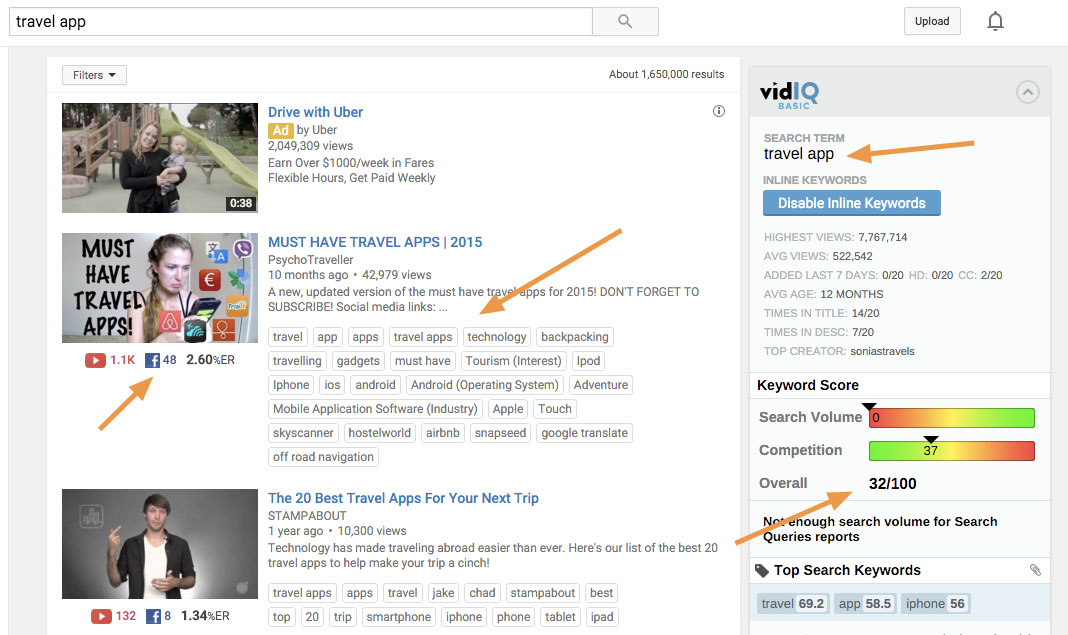Click top creator soniastravels
Image resolution: width=1068 pixels, height=635 pixels.
click(883, 351)
